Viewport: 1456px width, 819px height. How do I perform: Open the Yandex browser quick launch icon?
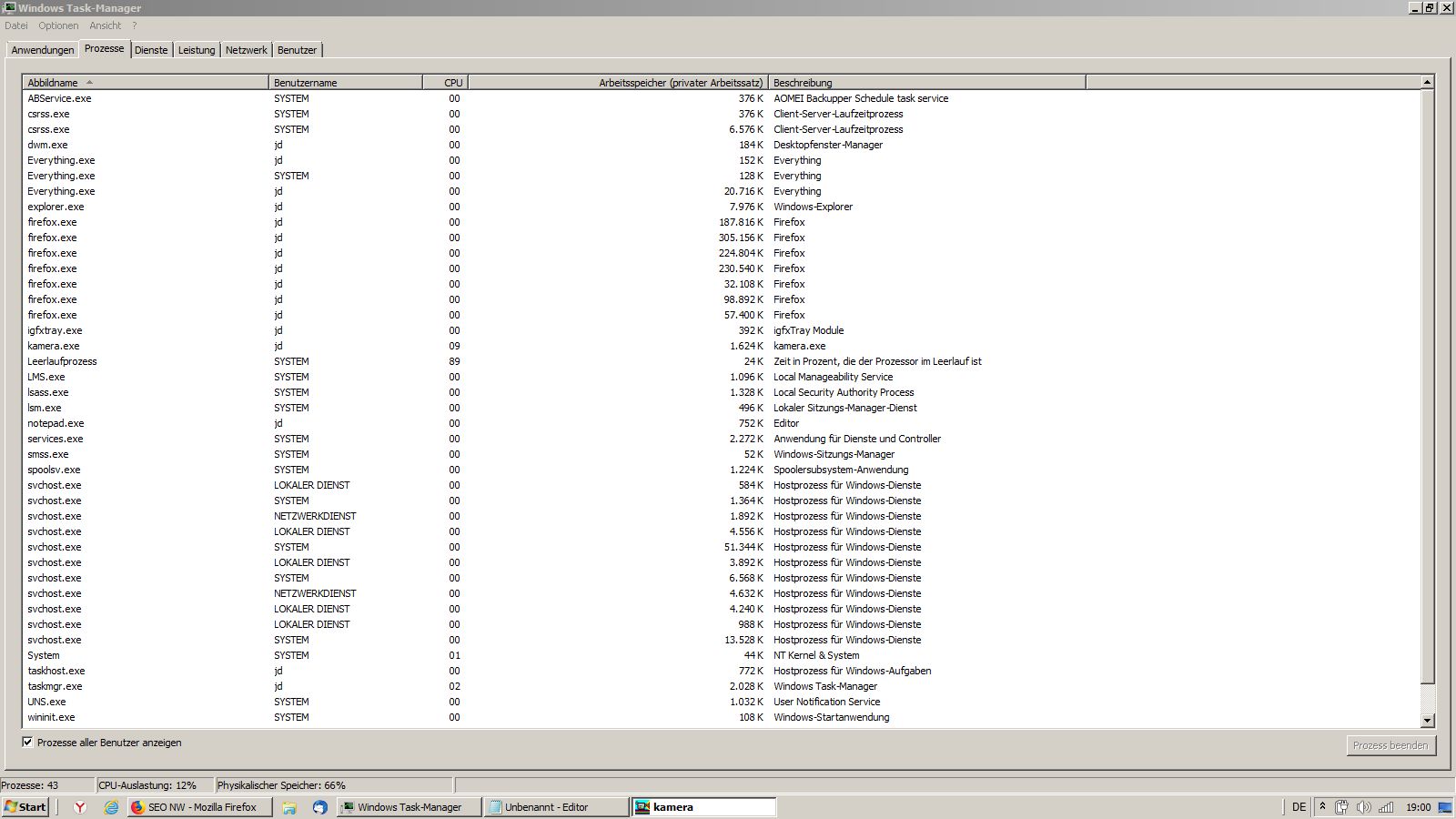click(80, 807)
